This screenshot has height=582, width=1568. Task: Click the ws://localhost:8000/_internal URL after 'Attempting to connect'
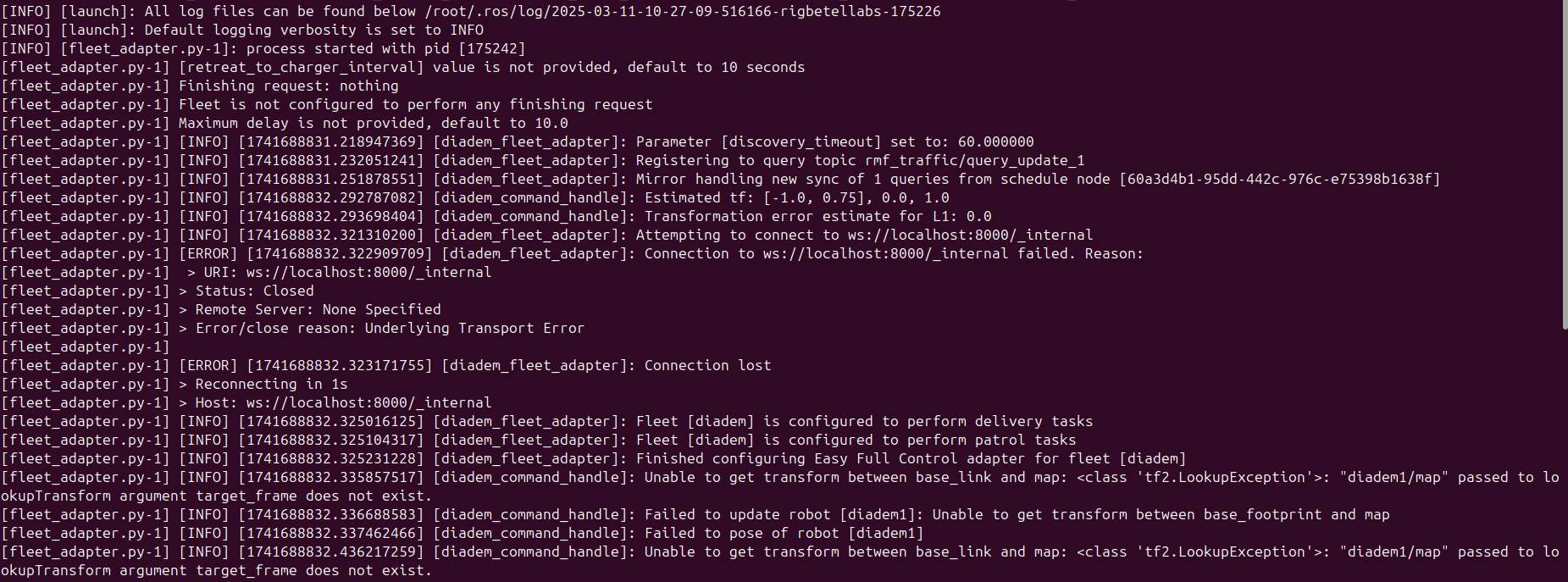click(x=970, y=235)
